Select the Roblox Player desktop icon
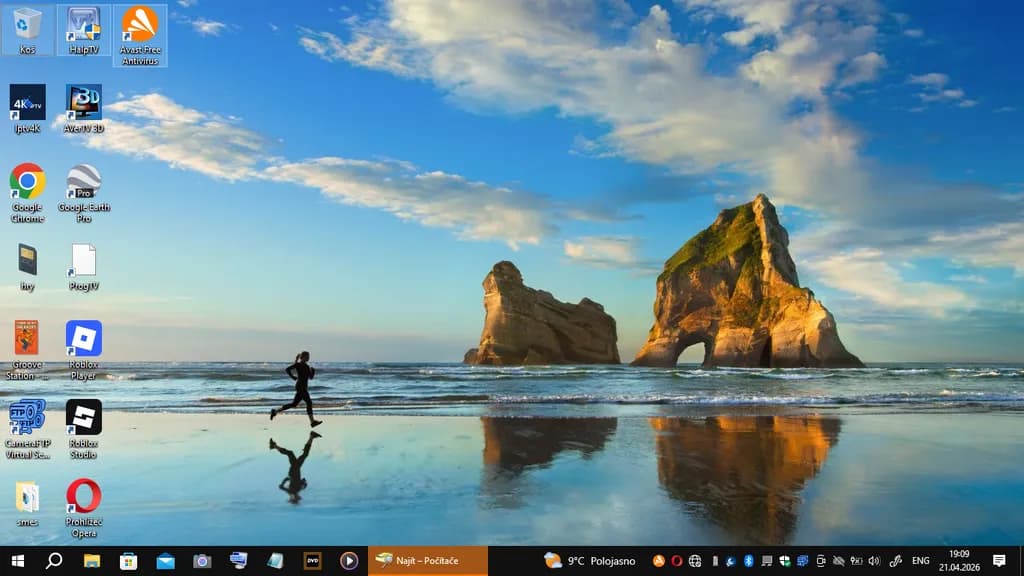The image size is (1024, 576). [x=84, y=350]
